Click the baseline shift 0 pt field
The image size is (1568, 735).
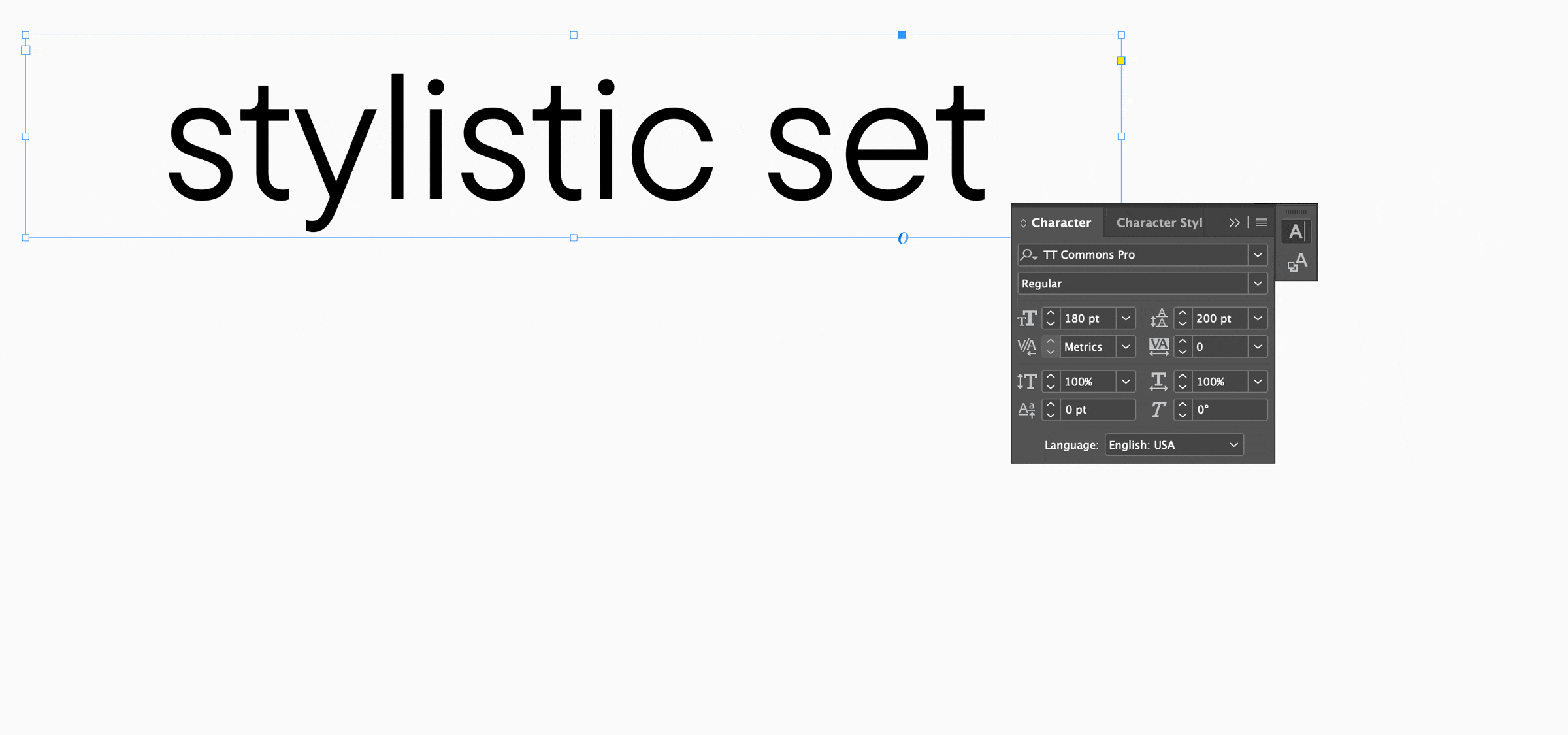pos(1098,410)
